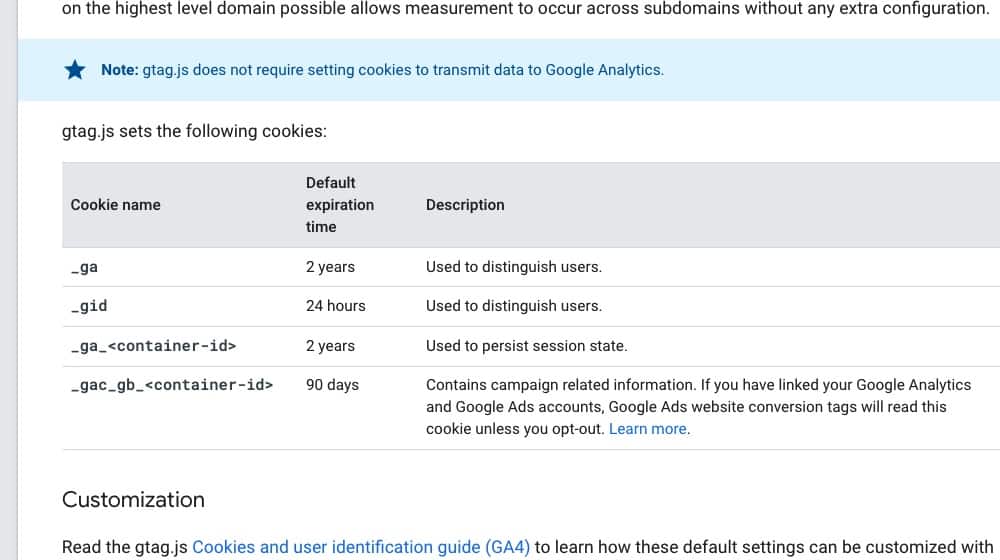Viewport: 1000px width, 560px height.
Task: Open the Learn more link
Action: (649, 429)
